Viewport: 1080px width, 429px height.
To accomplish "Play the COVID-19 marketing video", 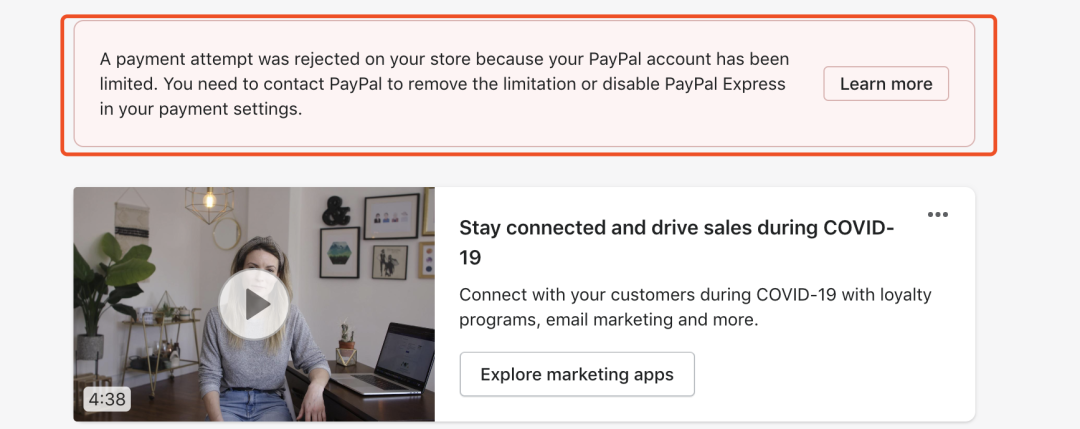I will coord(253,304).
